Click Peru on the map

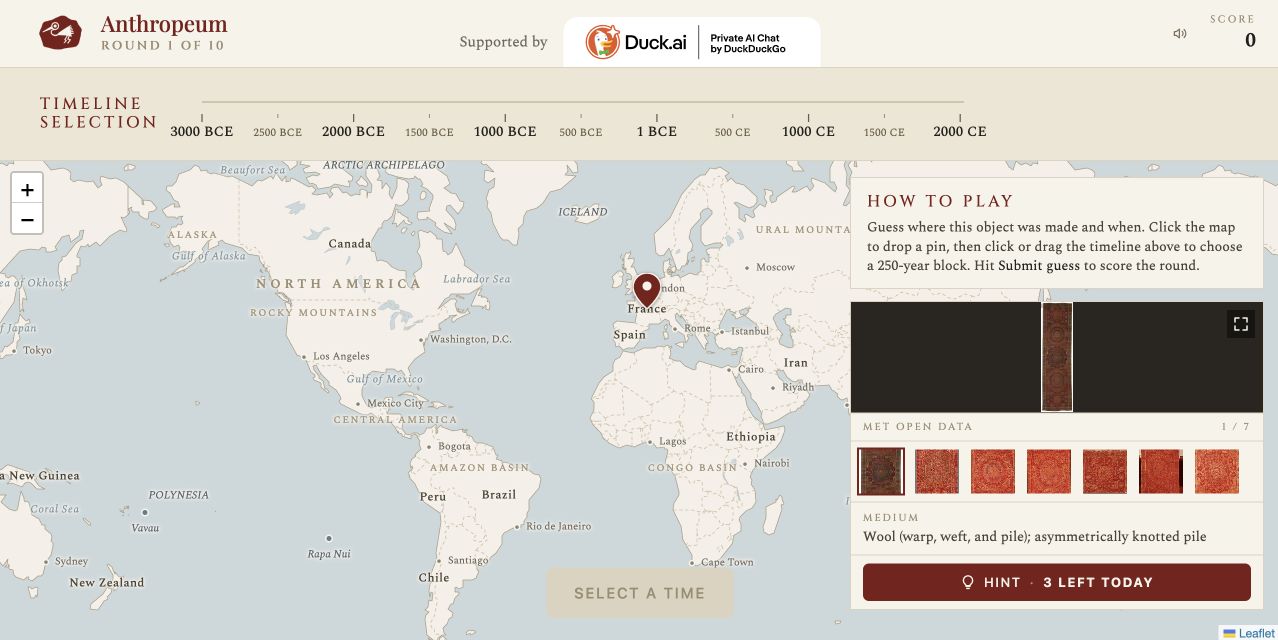433,496
